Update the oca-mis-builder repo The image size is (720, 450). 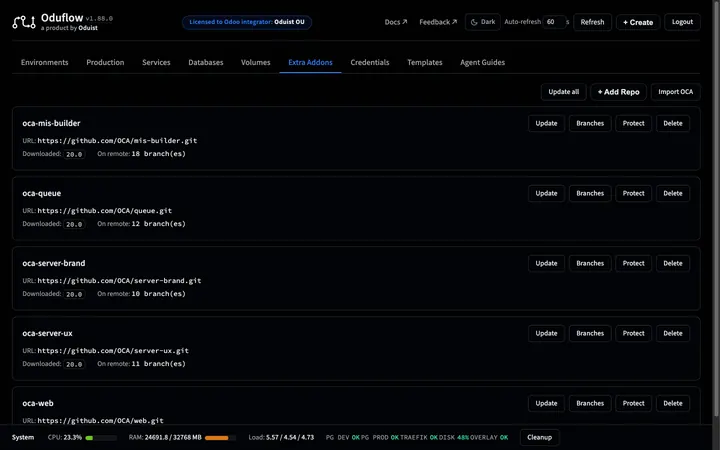point(546,124)
